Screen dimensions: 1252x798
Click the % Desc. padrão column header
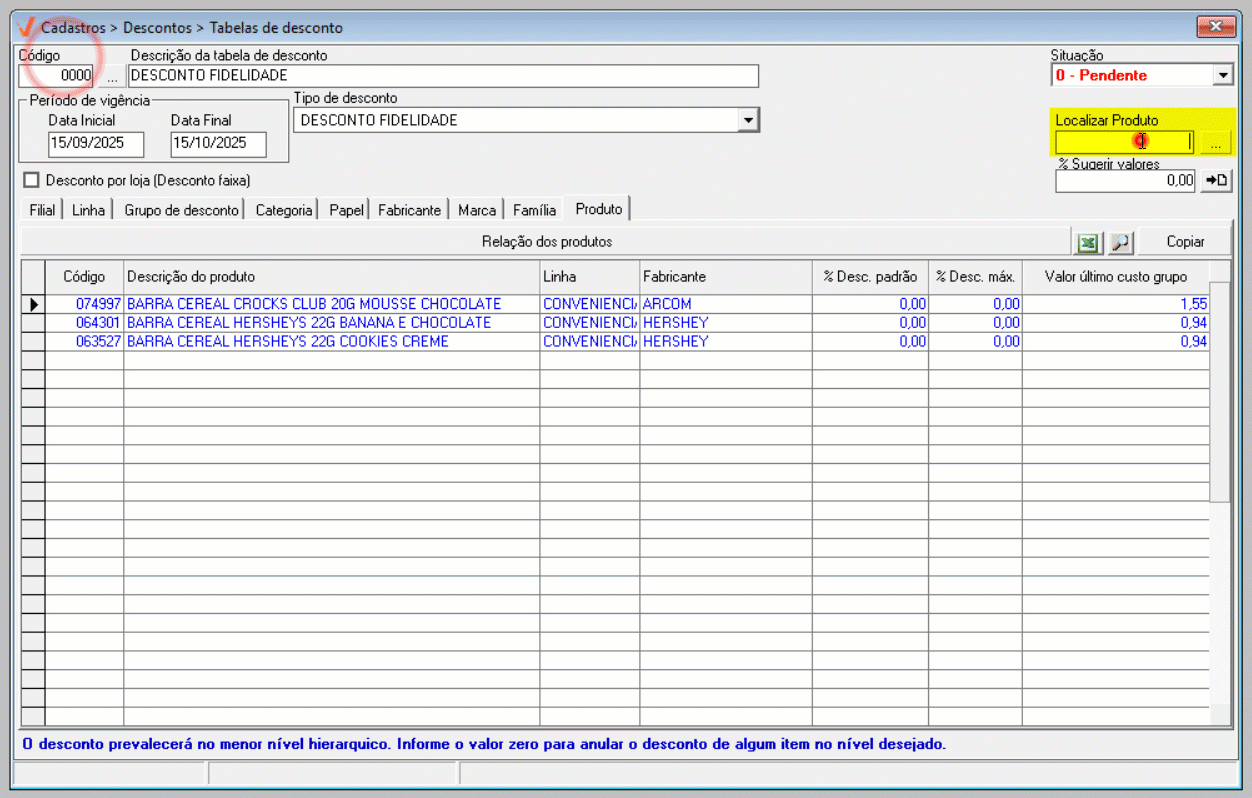[x=869, y=277]
